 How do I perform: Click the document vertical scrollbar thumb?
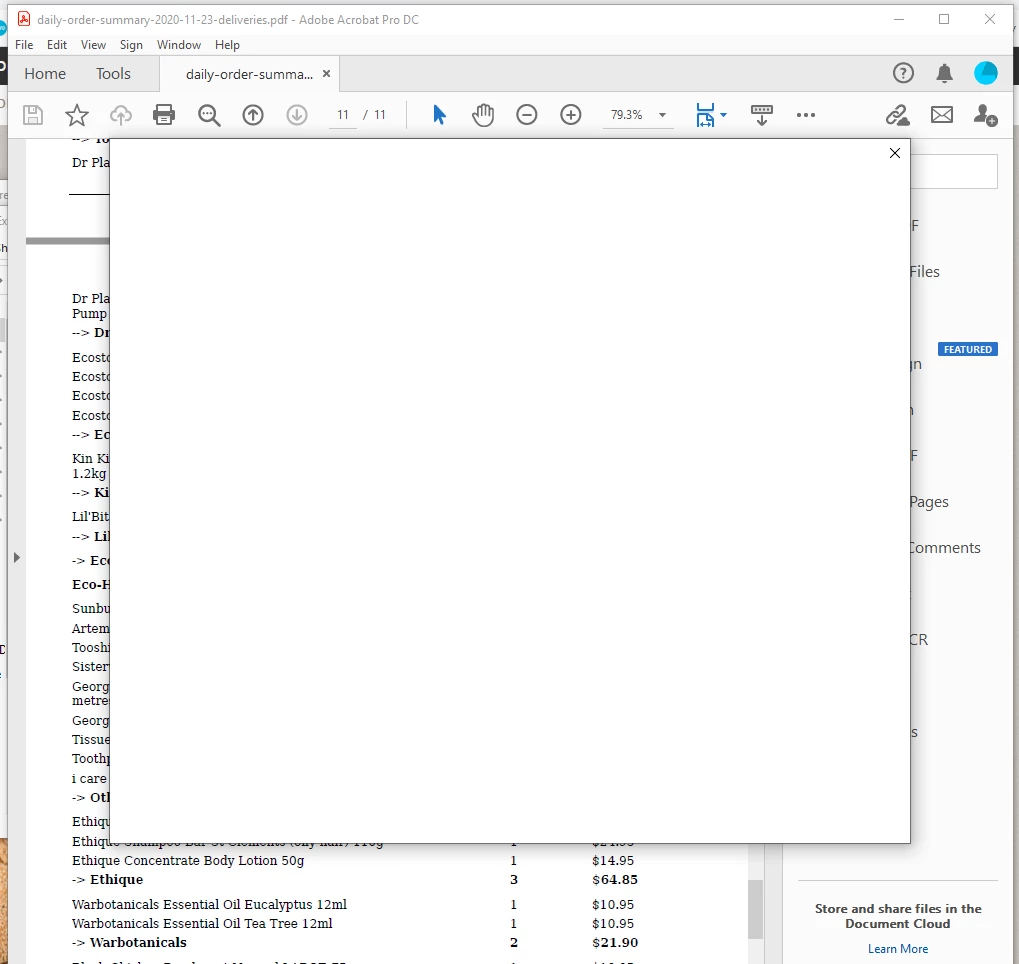point(755,909)
